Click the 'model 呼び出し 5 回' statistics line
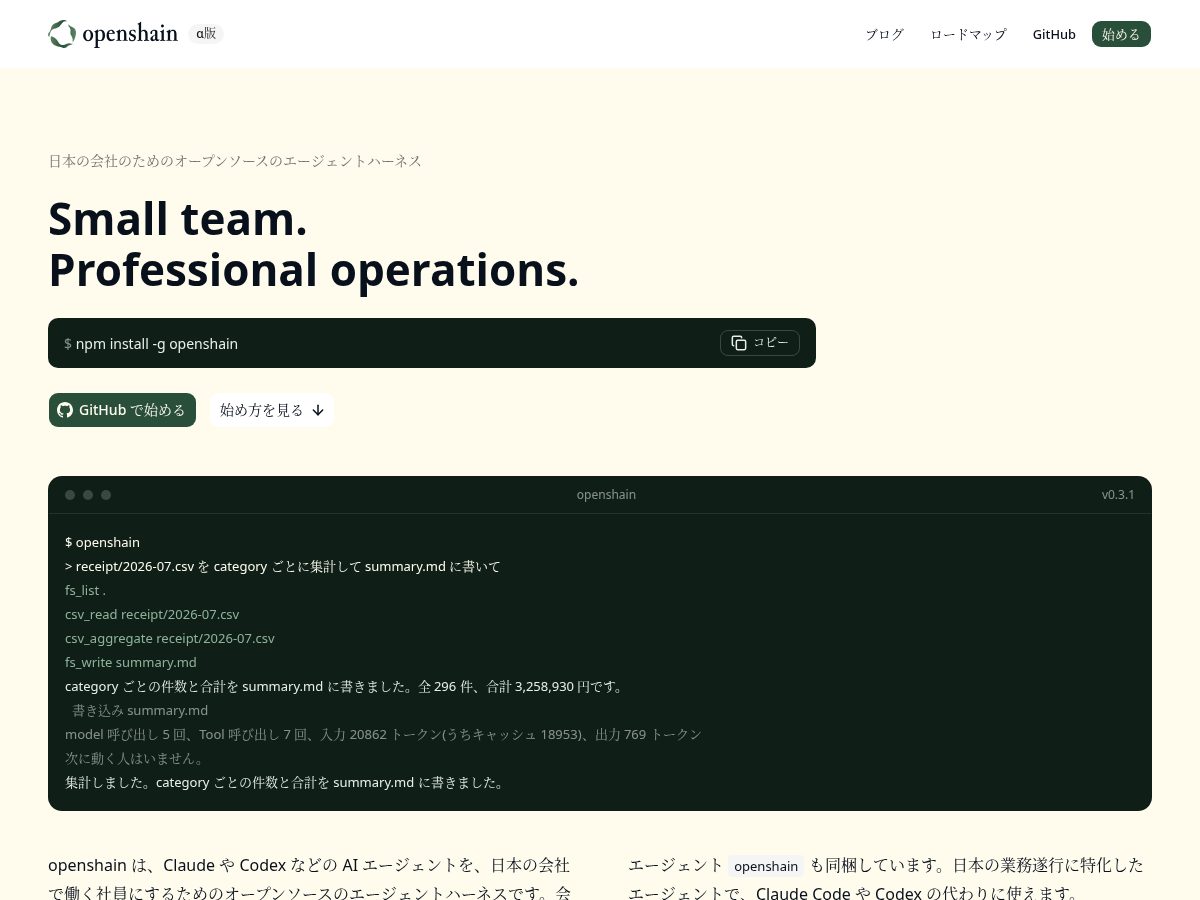The image size is (1200, 900). [x=383, y=734]
